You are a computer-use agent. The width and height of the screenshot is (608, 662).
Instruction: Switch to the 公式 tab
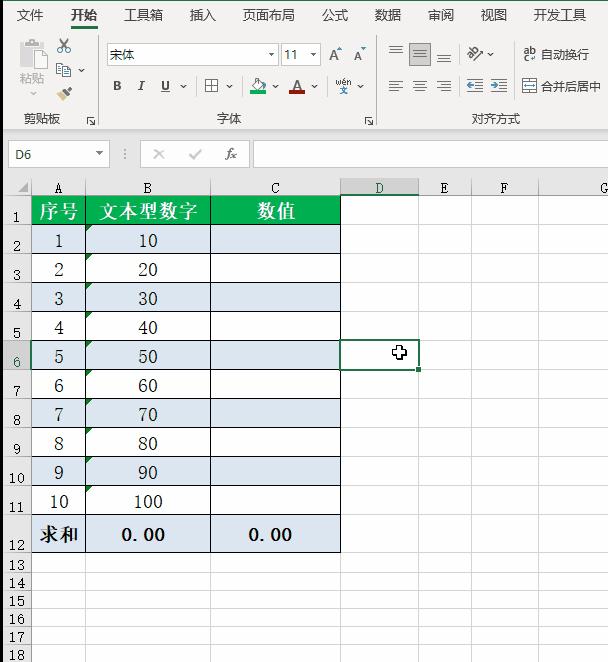click(335, 15)
